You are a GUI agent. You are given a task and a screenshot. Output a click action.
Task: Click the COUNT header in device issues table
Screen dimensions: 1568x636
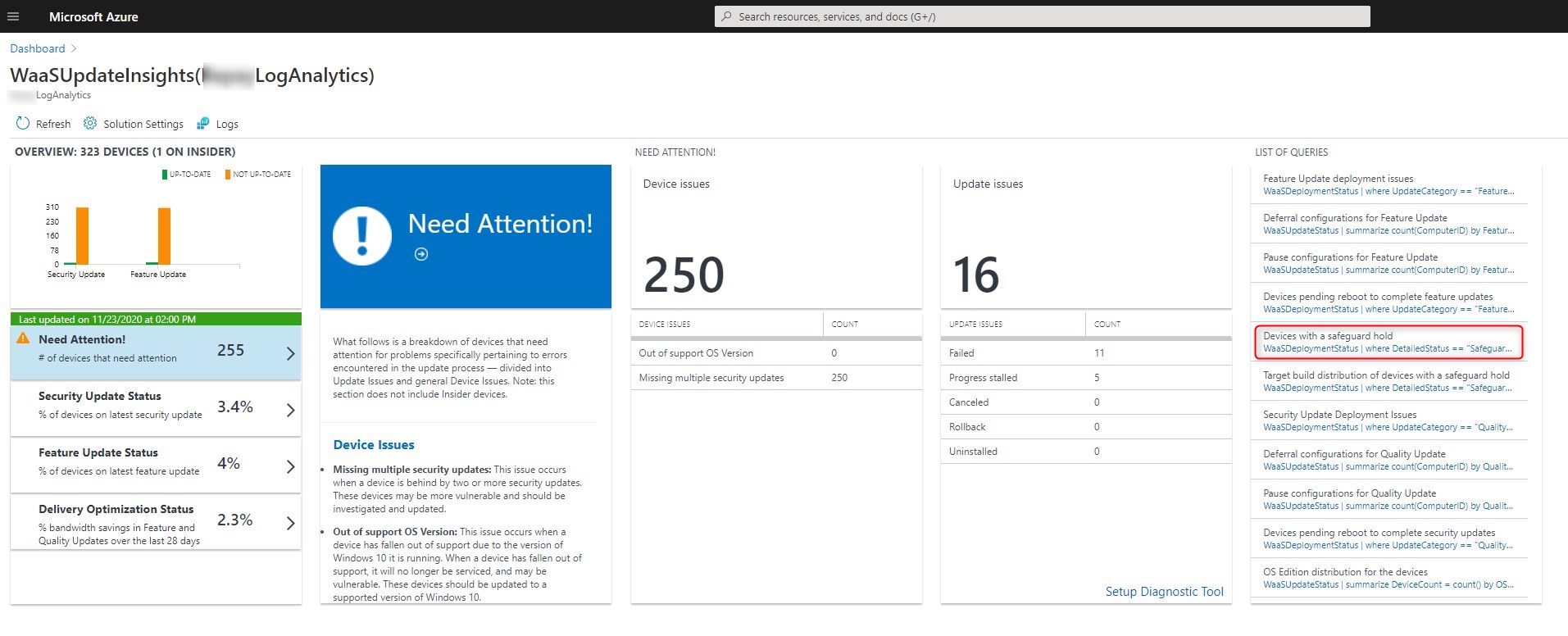(845, 325)
